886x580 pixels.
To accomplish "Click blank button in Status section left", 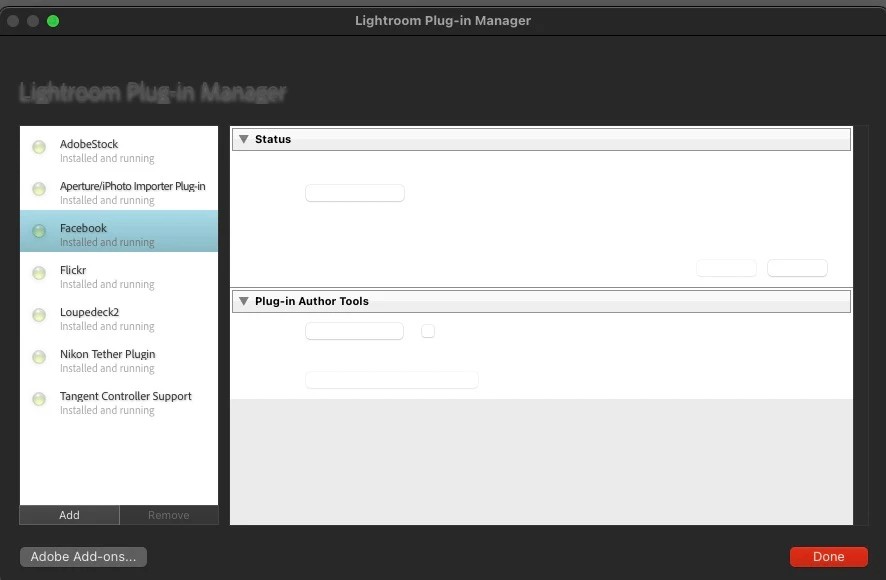I will pyautogui.click(x=355, y=193).
